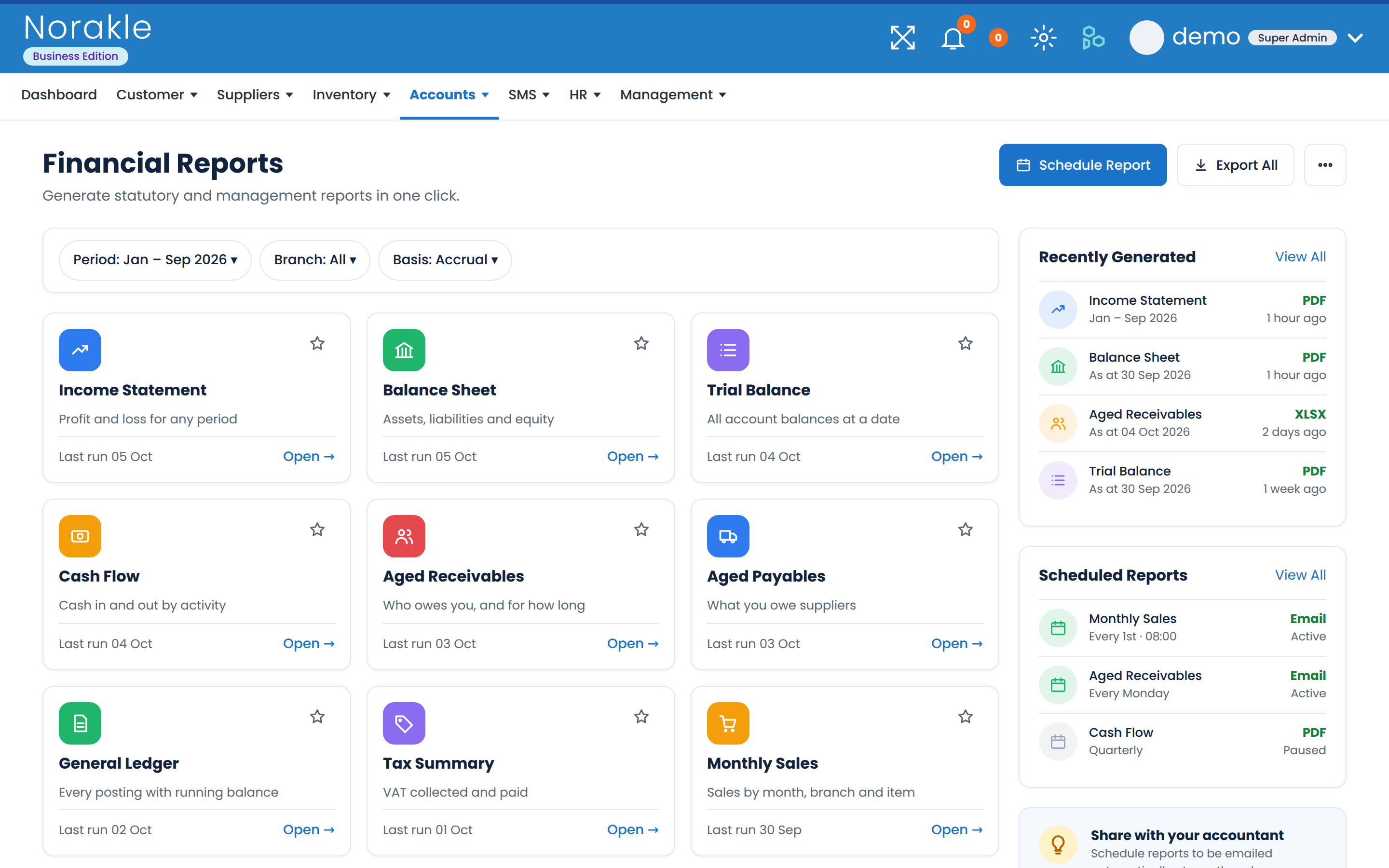Click the modules shapes icon in header

coord(1093,38)
